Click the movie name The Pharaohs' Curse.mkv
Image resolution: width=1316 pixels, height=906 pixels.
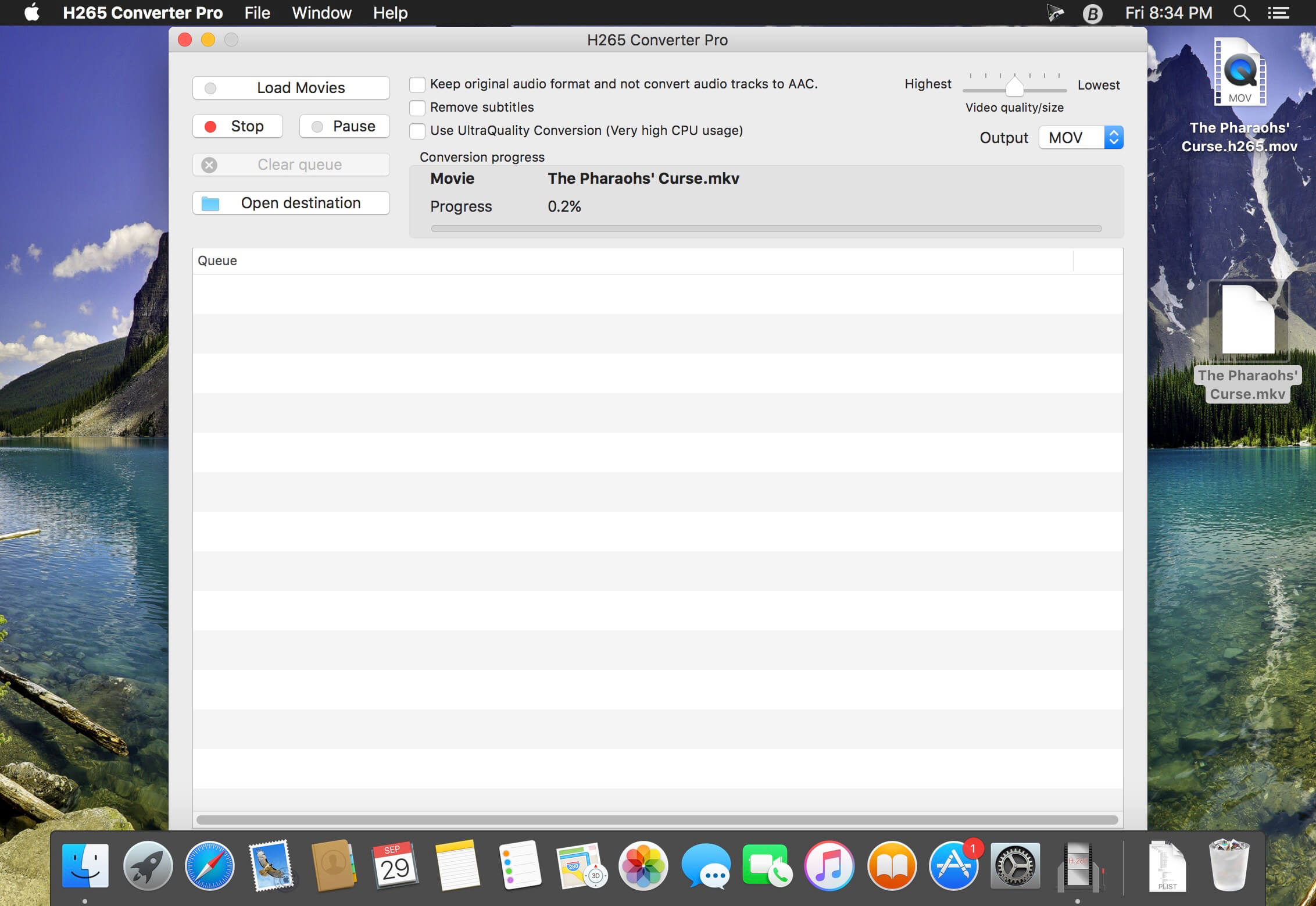point(643,179)
